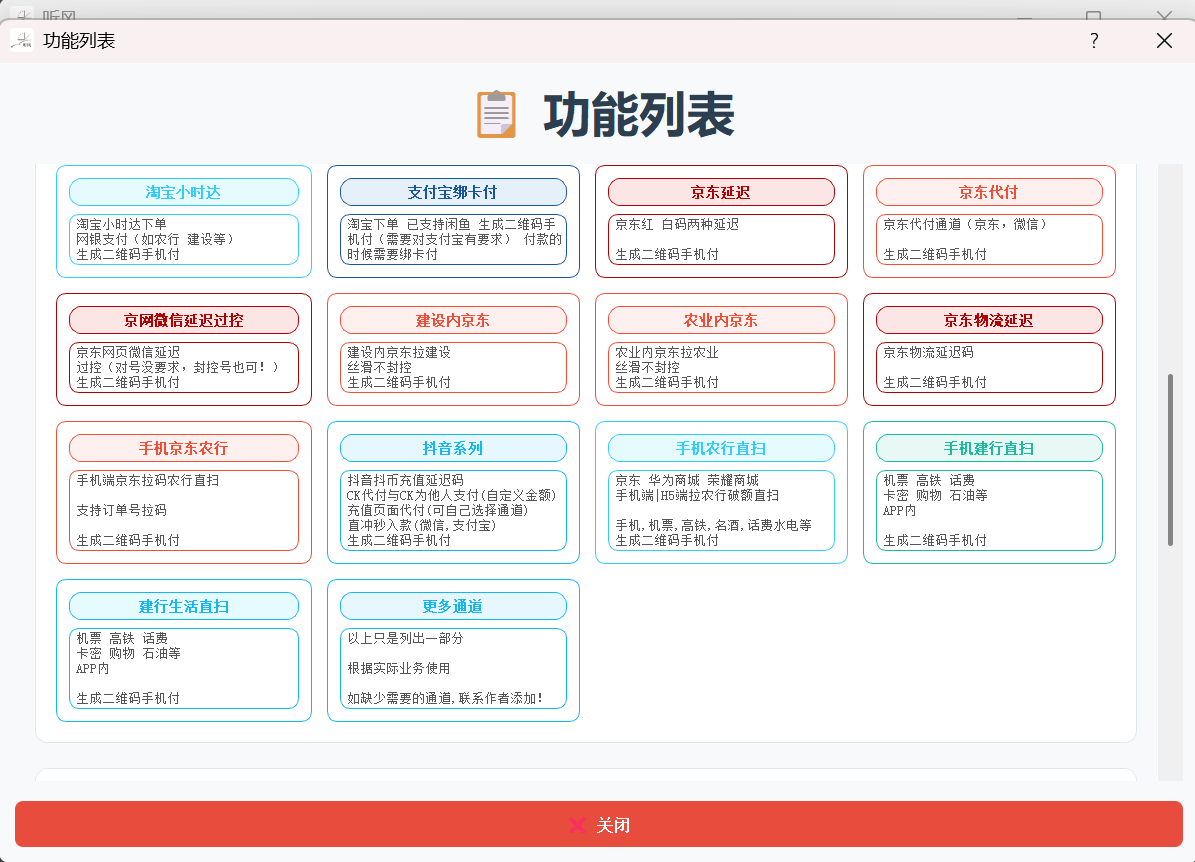The height and width of the screenshot is (862, 1195).
Task: Open the 抖音系列 feature
Action: (x=452, y=448)
